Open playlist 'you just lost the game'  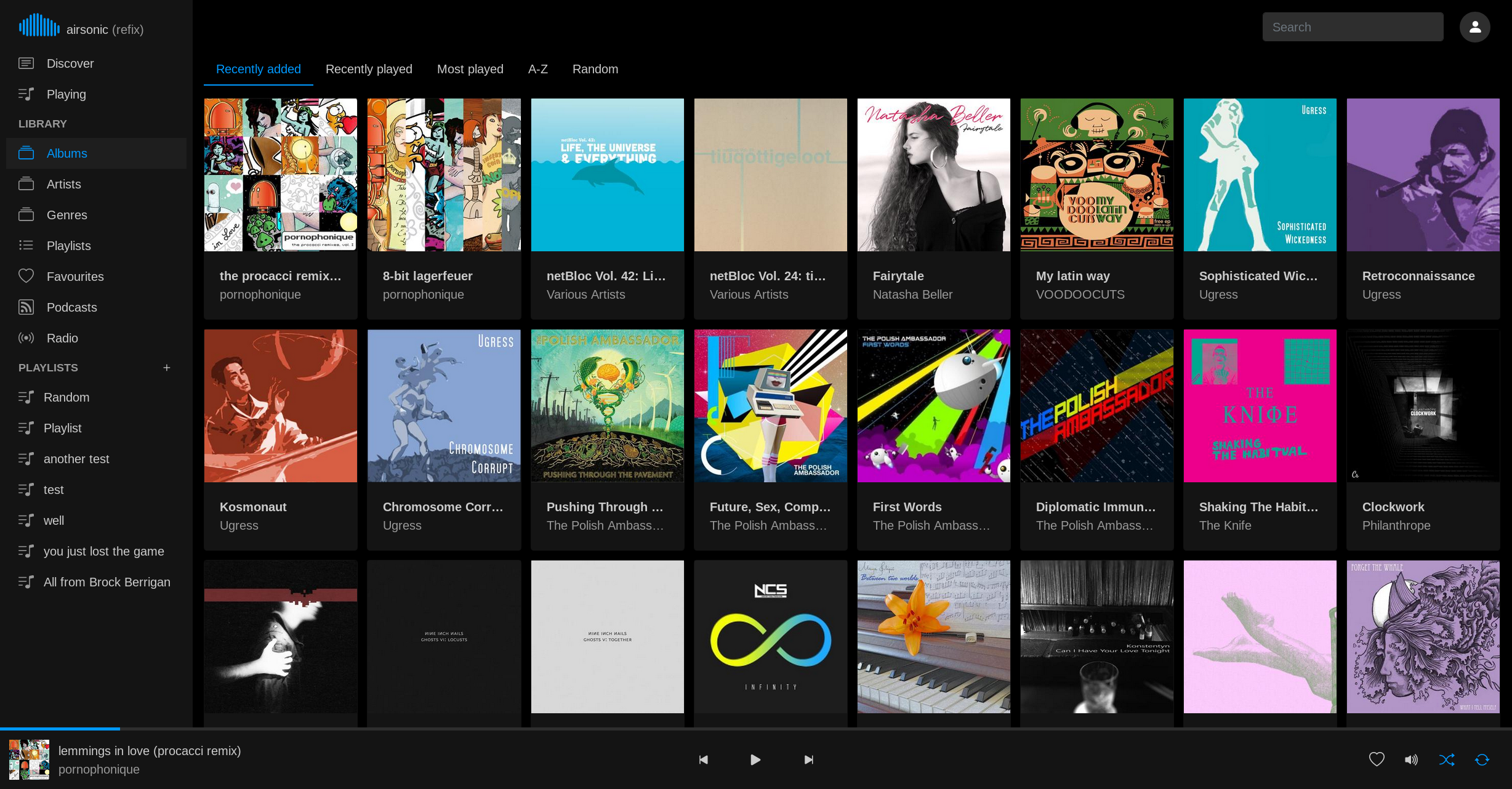pos(103,551)
